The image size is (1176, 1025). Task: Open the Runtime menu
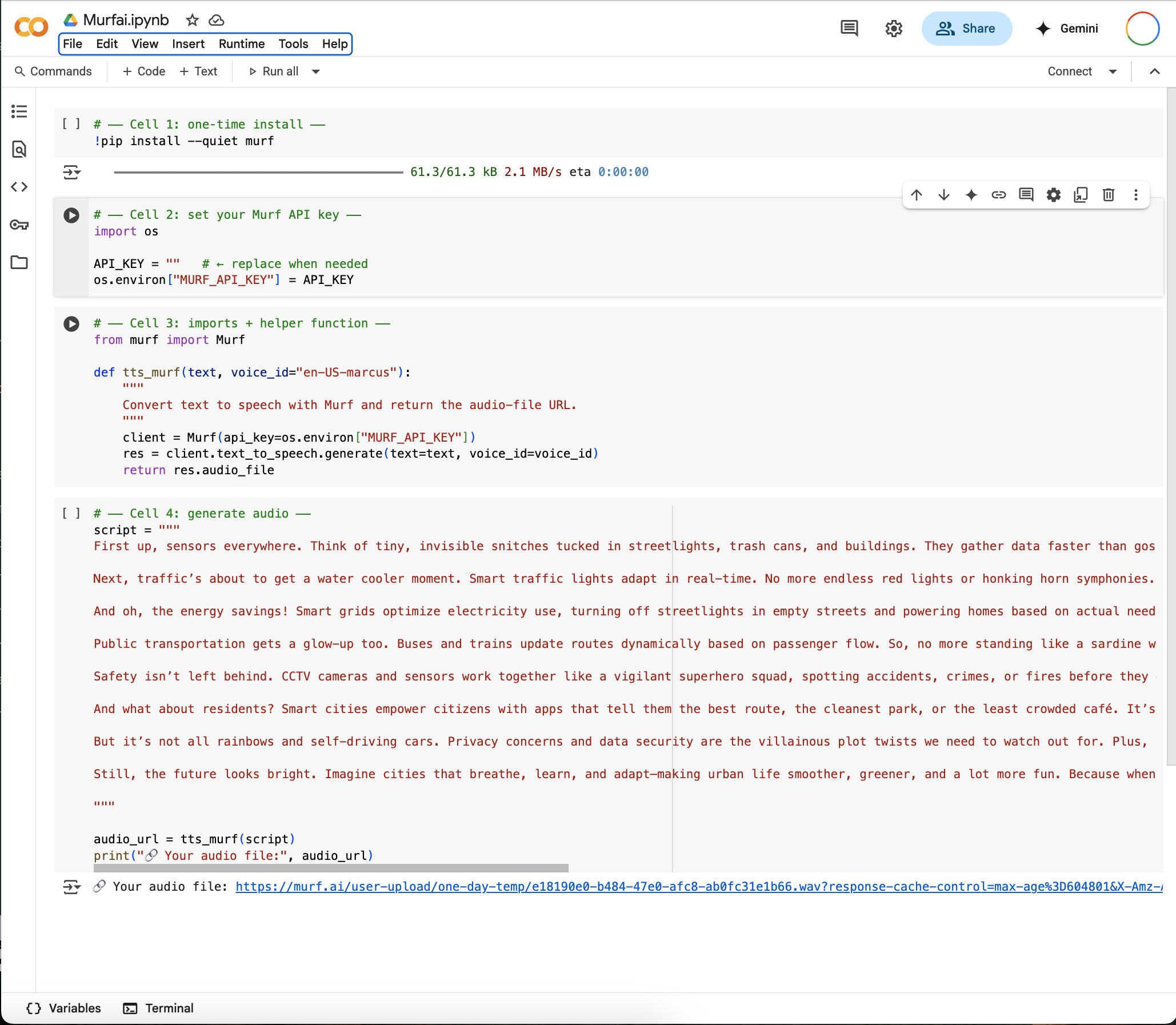[x=241, y=44]
